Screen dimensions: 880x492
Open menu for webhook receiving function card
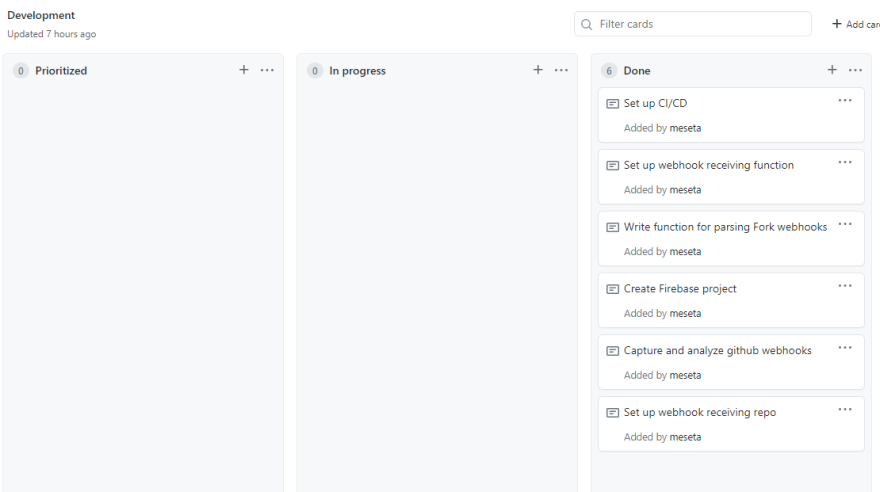(x=845, y=162)
